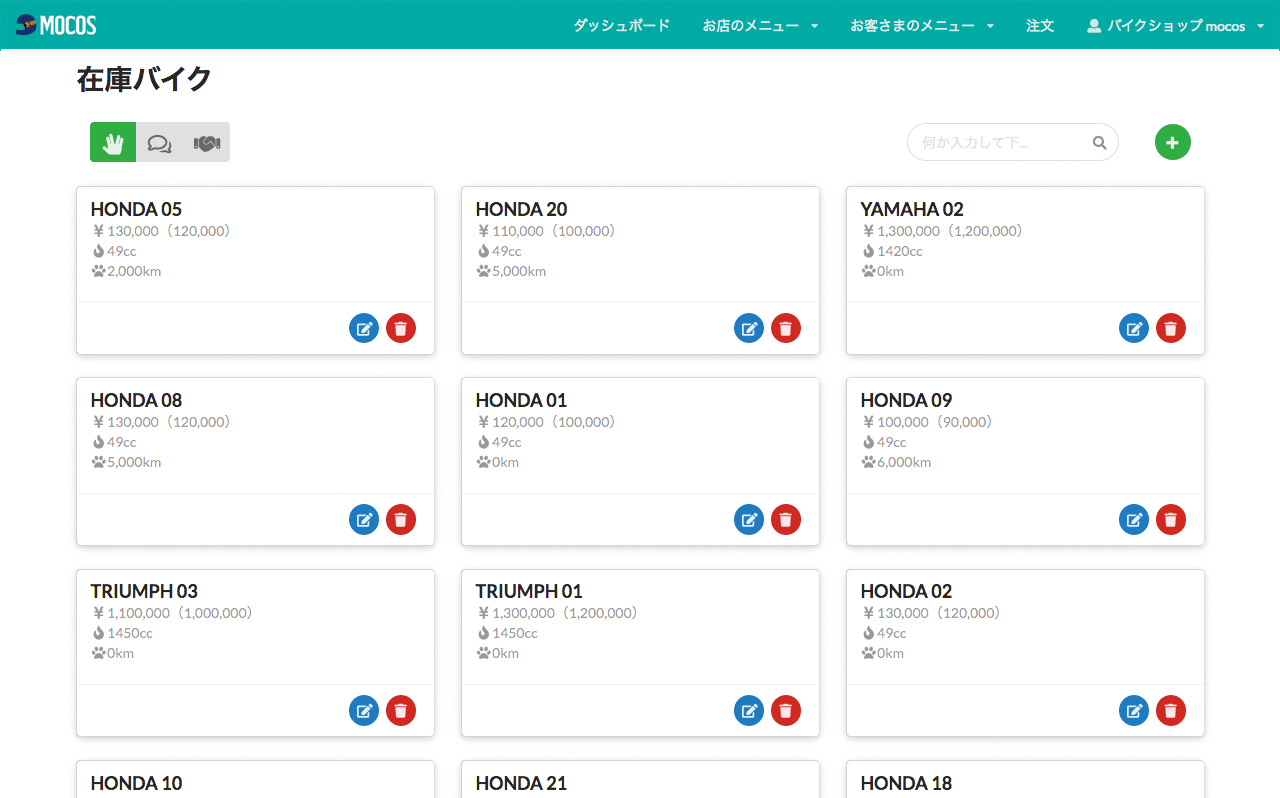Click HONDA 20 price ¥110,000
This screenshot has height=798, width=1280.
pyautogui.click(x=510, y=231)
